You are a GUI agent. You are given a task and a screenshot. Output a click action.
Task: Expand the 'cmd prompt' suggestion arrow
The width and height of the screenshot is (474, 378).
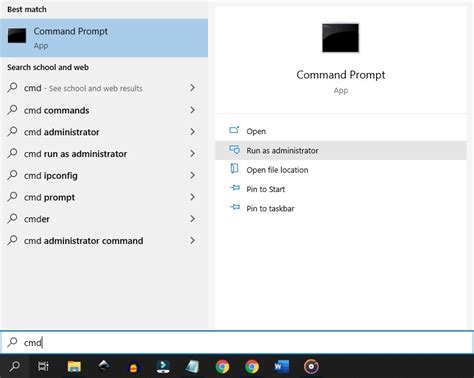pos(192,197)
